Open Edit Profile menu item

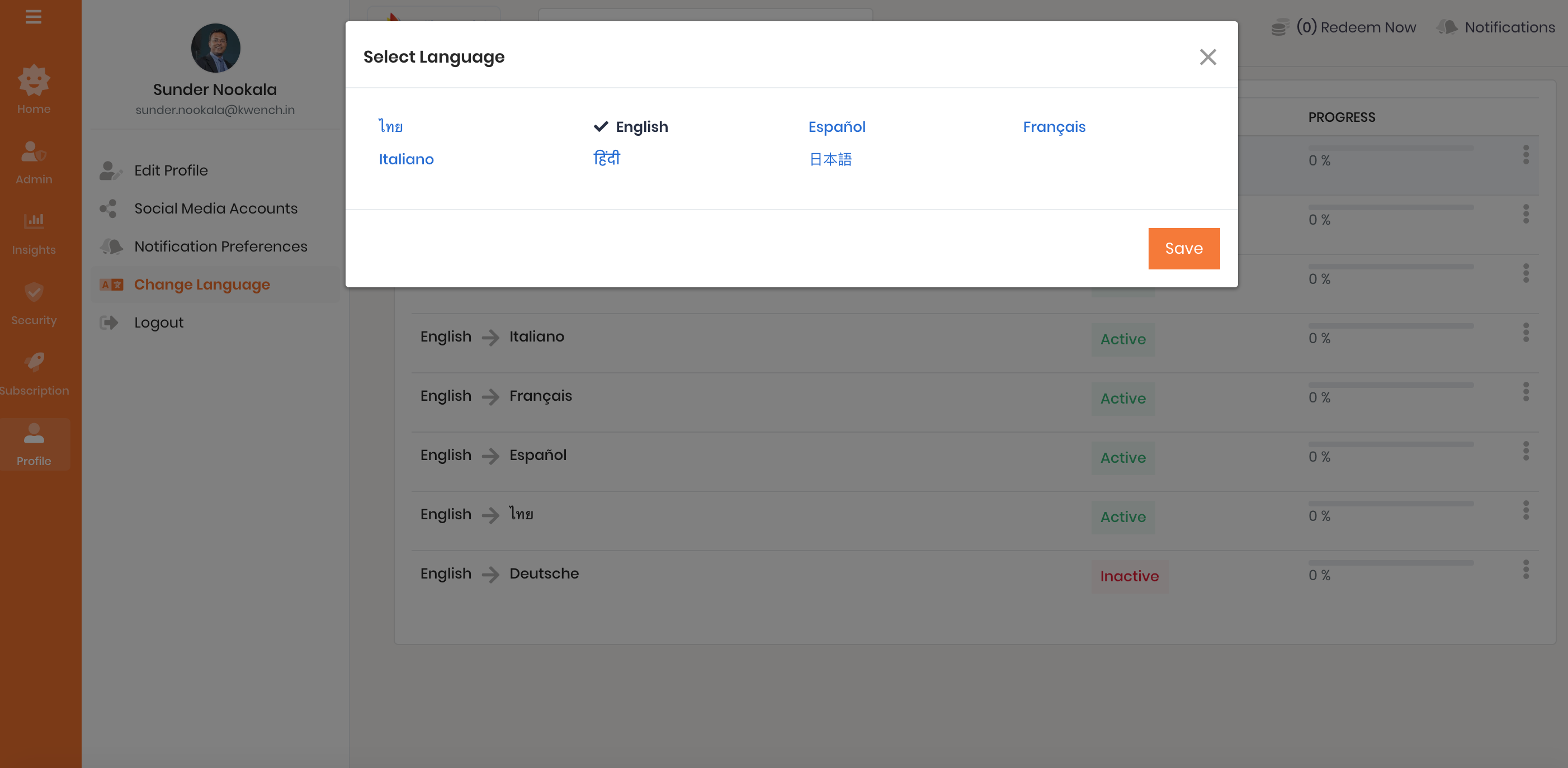click(x=171, y=170)
